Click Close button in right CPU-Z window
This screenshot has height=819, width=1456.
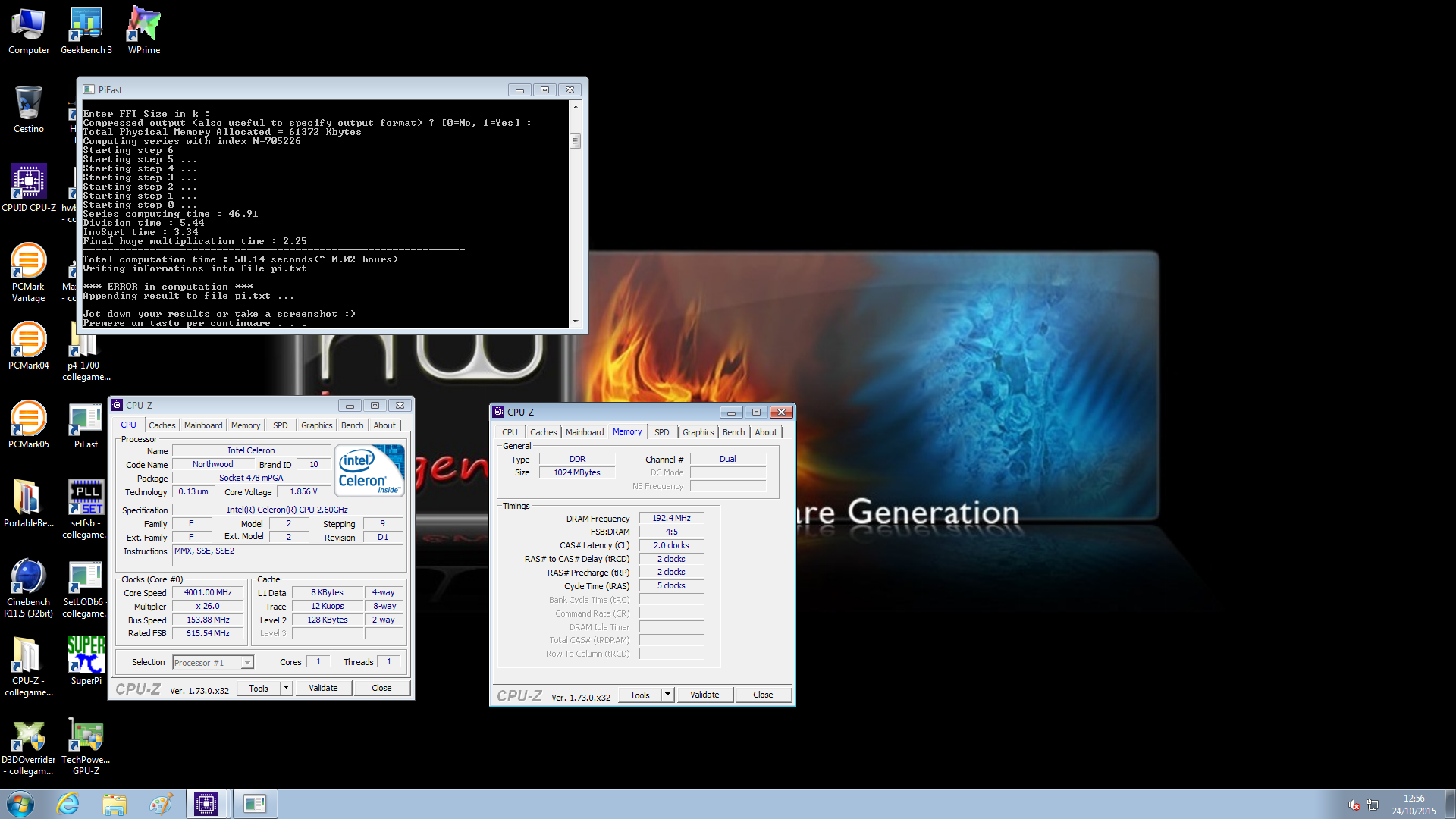[x=763, y=695]
